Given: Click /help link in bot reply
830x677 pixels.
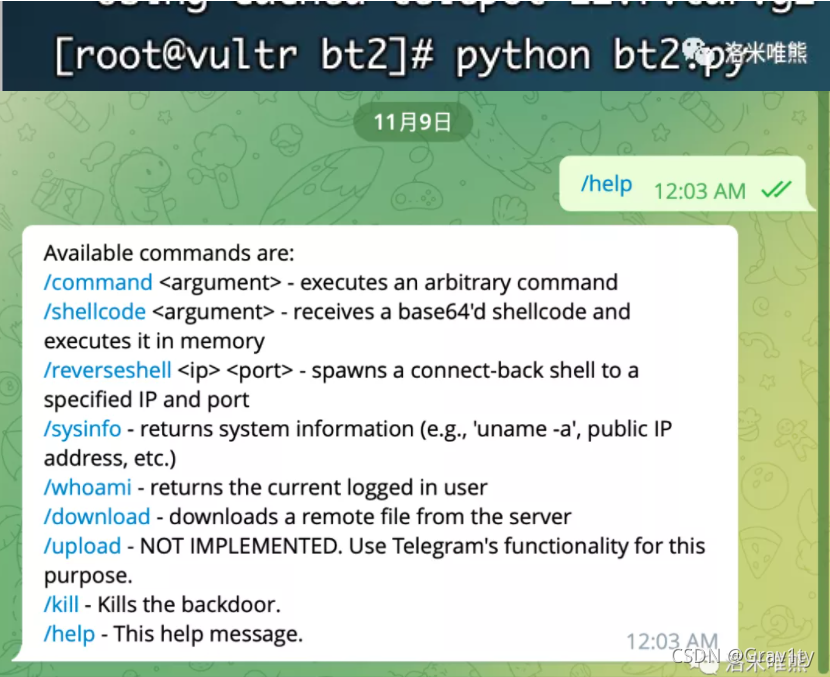Looking at the screenshot, I should (x=69, y=634).
